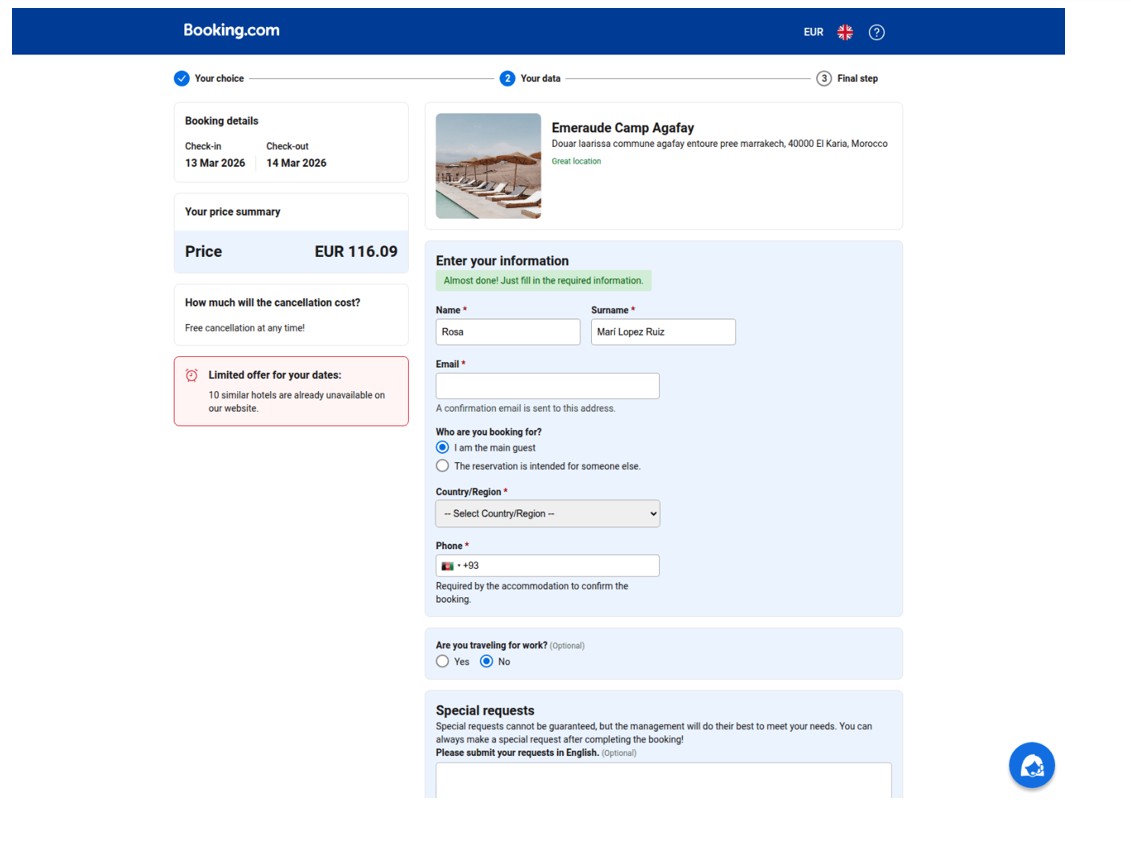Click the Special requests text area

(x=663, y=780)
